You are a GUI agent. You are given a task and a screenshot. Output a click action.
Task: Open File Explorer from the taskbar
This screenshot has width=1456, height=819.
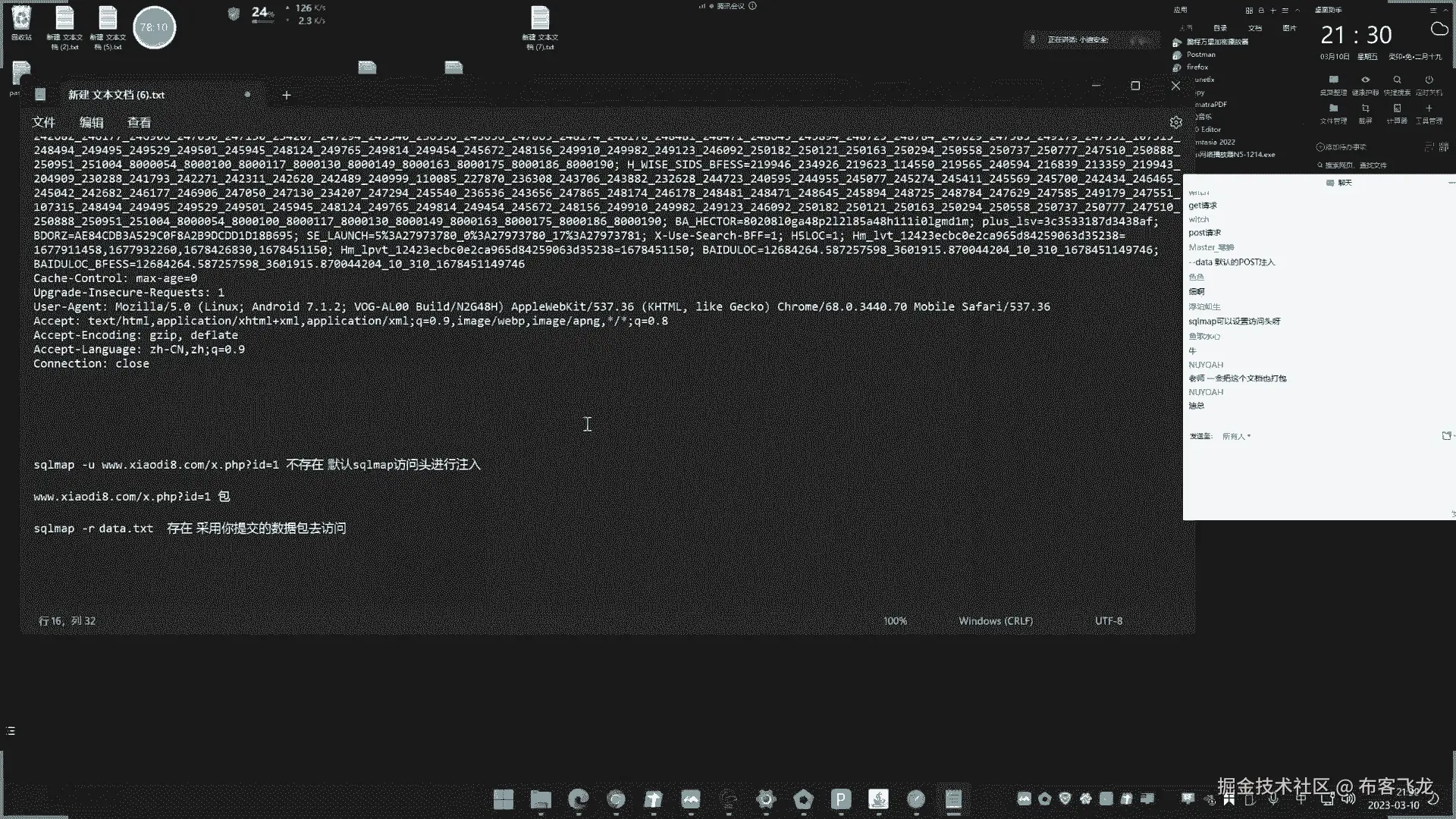click(x=541, y=799)
